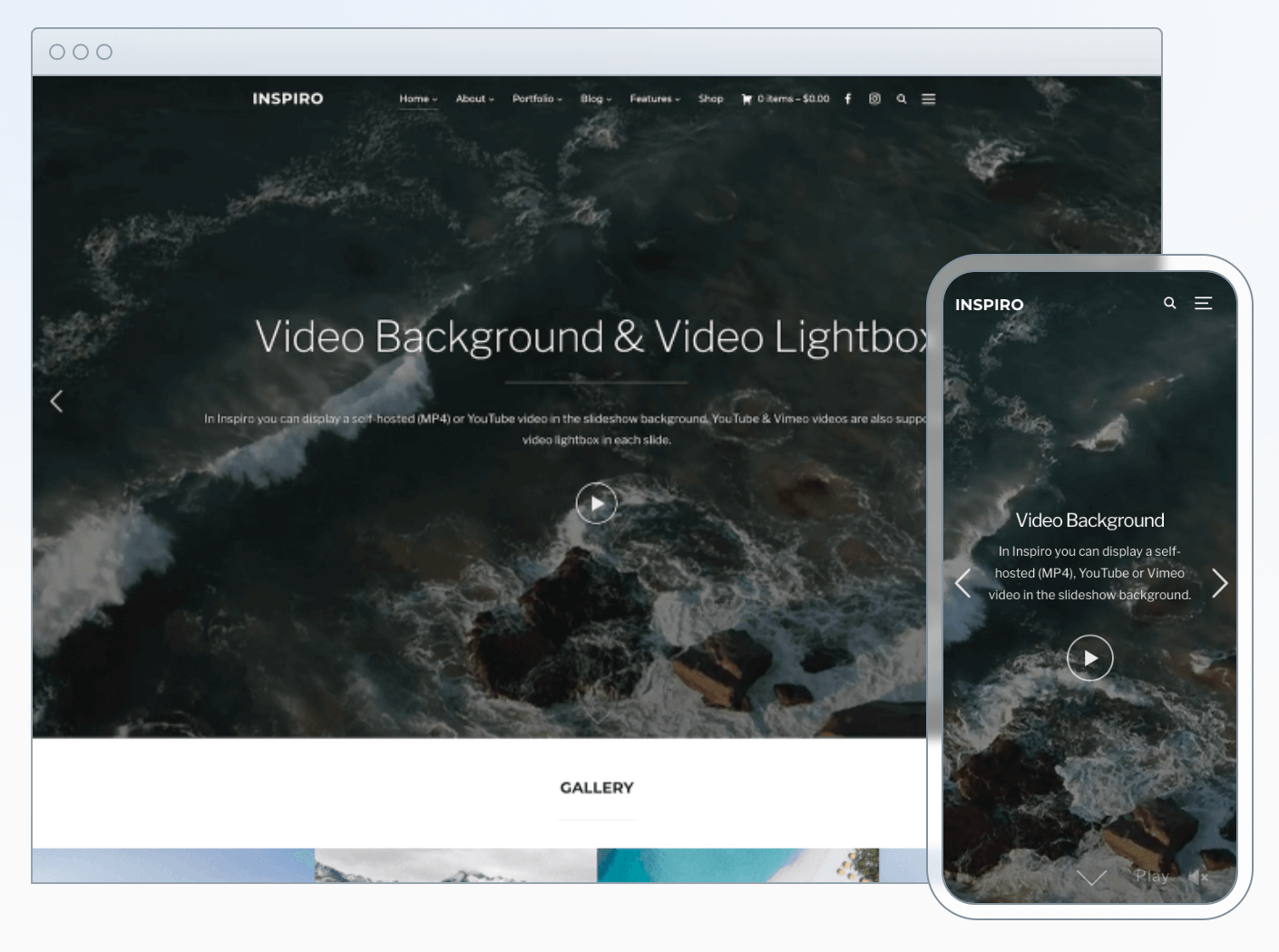Image resolution: width=1279 pixels, height=952 pixels.
Task: Unmute the mobile background video
Action: pyautogui.click(x=1198, y=877)
